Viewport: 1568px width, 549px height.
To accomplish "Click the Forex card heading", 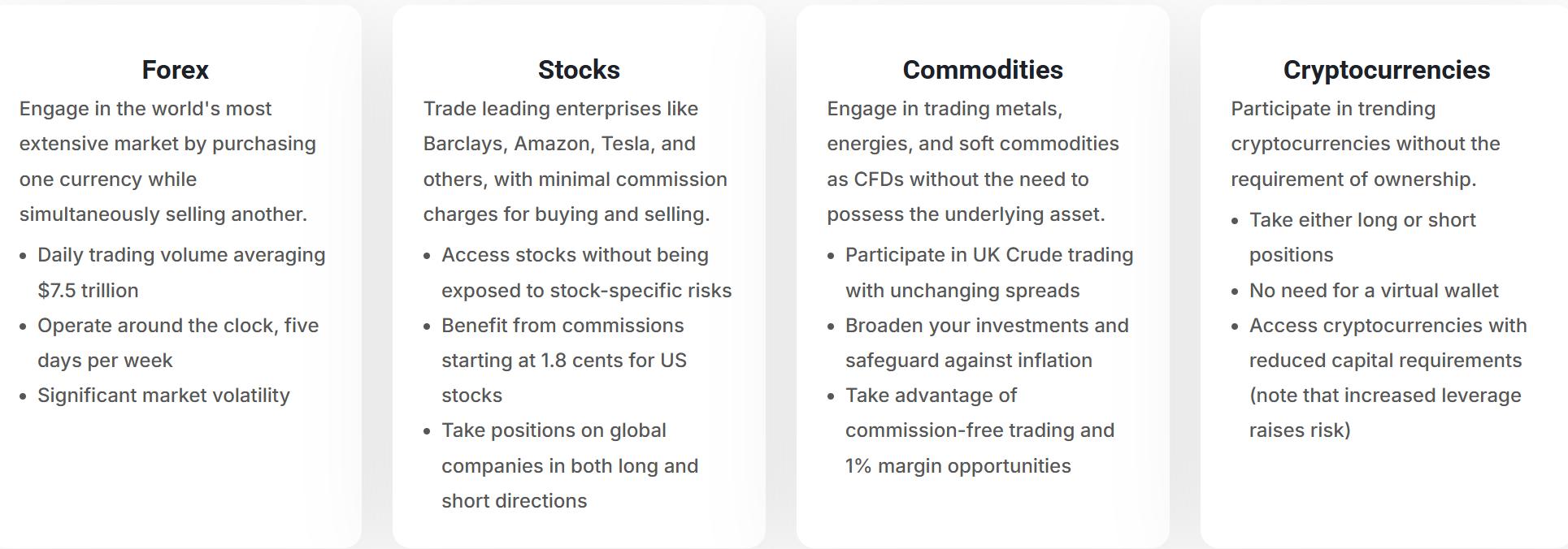I will coord(175,70).
